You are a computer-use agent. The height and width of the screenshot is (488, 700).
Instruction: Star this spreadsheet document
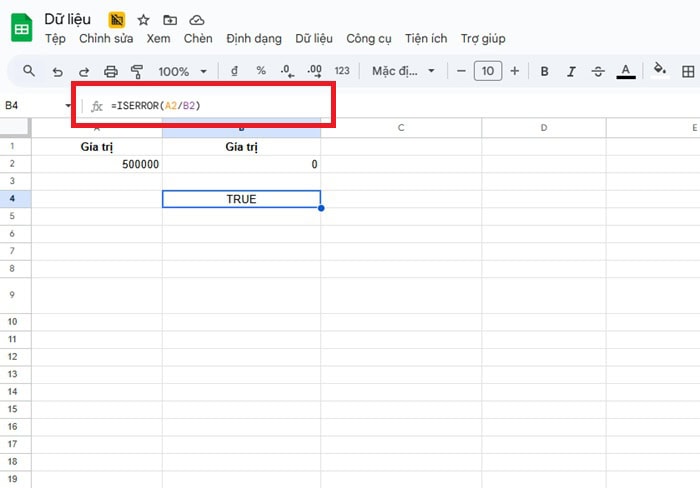(143, 20)
